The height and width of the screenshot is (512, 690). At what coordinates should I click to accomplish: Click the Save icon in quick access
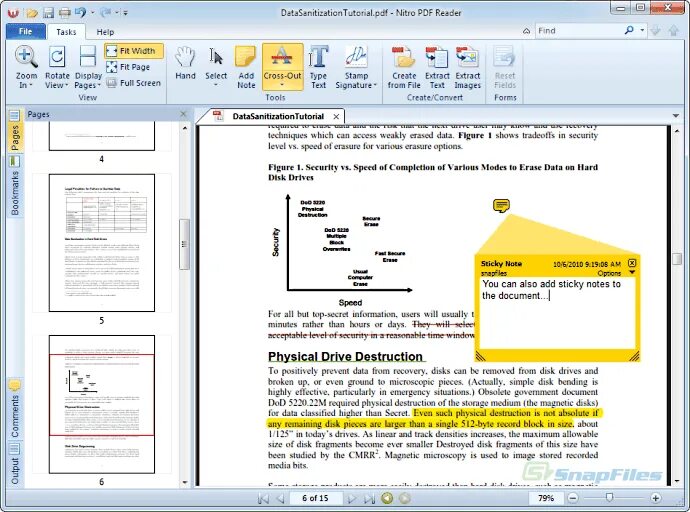(48, 13)
